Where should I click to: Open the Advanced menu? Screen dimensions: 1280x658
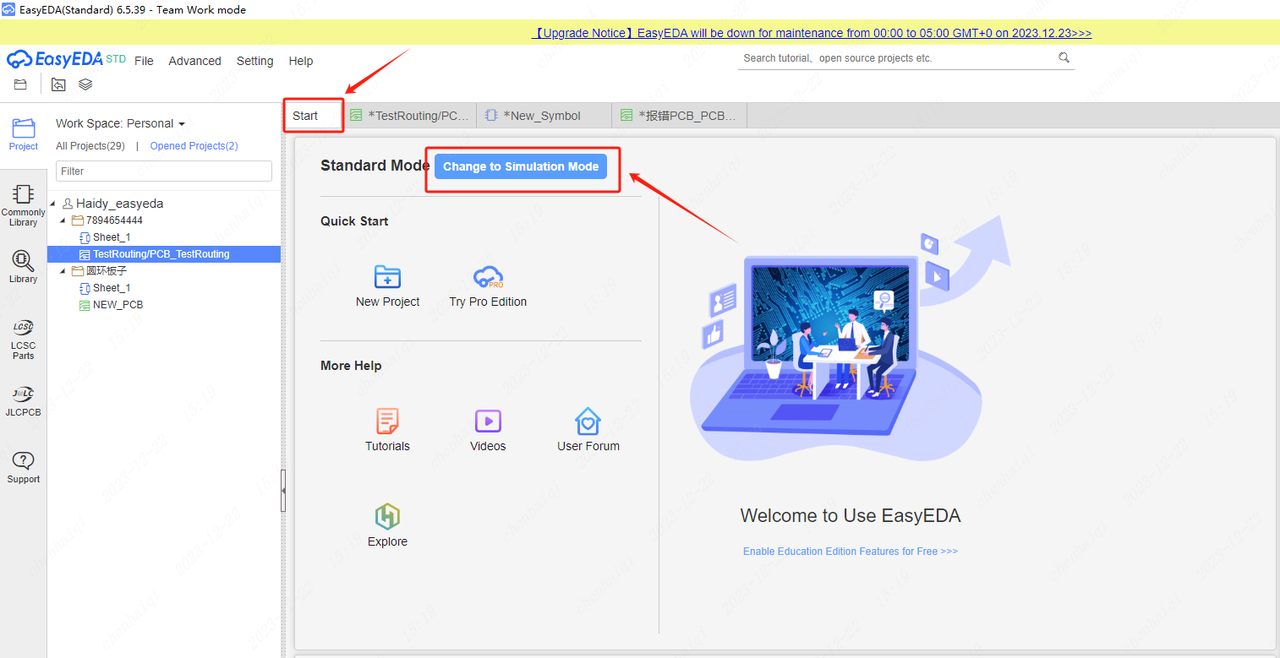194,61
